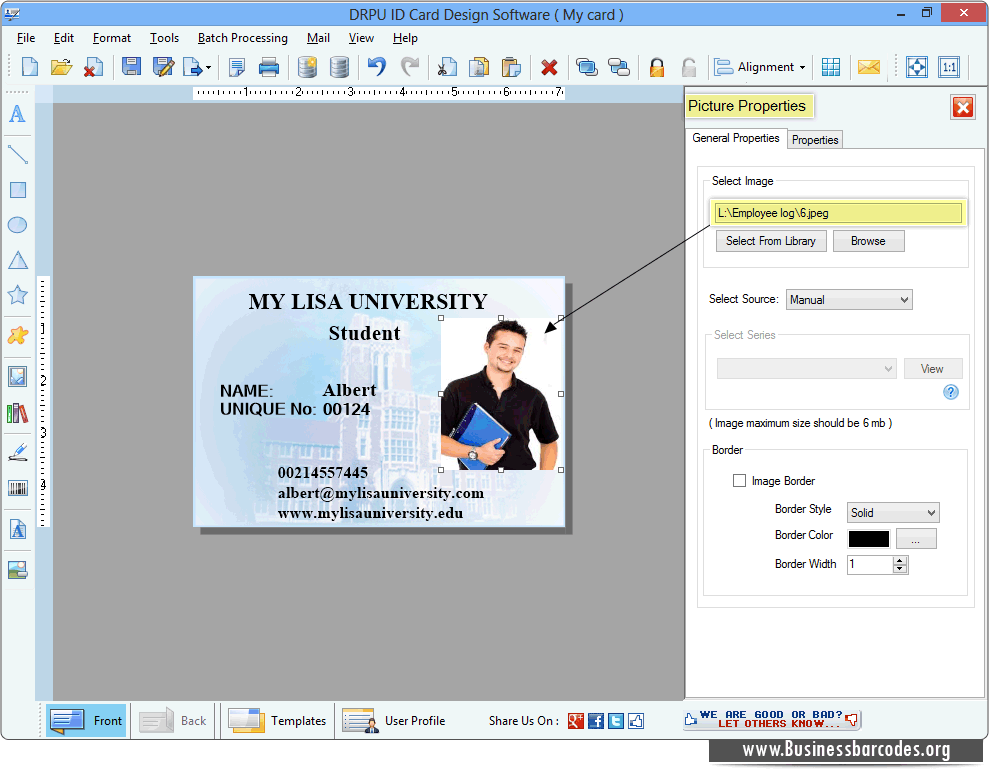Print the ID card

(x=269, y=67)
